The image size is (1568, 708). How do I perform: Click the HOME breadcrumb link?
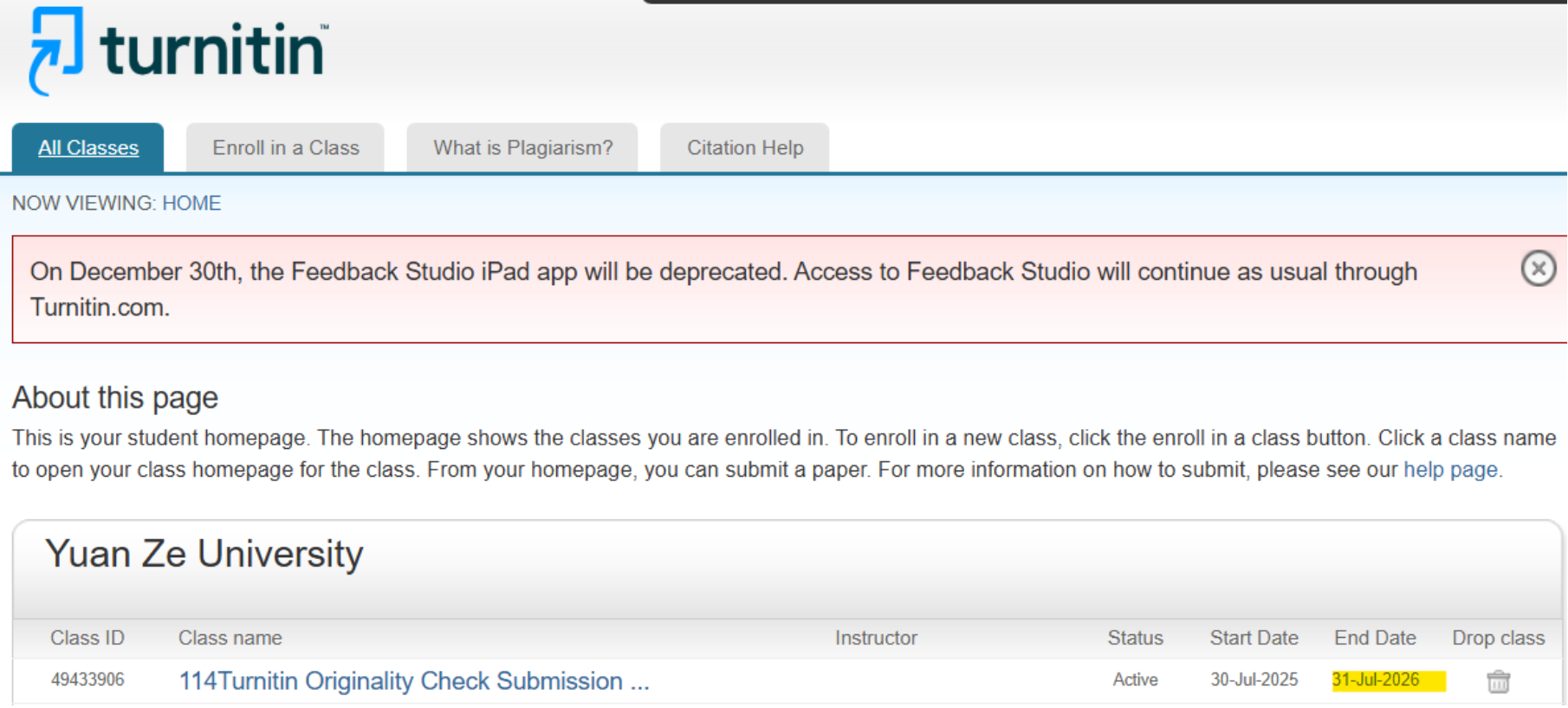point(191,204)
